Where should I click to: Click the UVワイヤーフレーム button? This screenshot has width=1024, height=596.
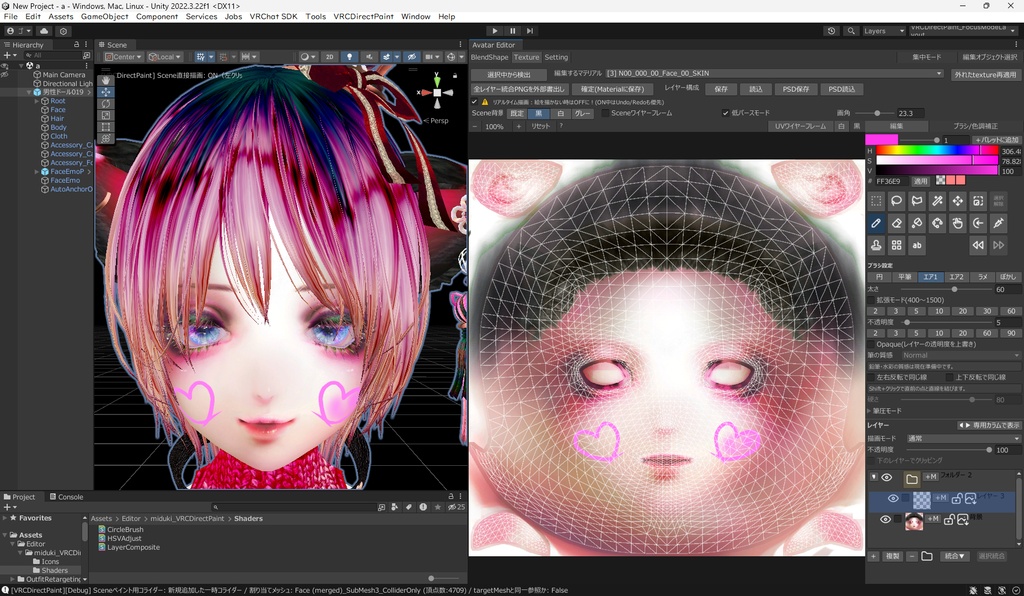point(801,126)
